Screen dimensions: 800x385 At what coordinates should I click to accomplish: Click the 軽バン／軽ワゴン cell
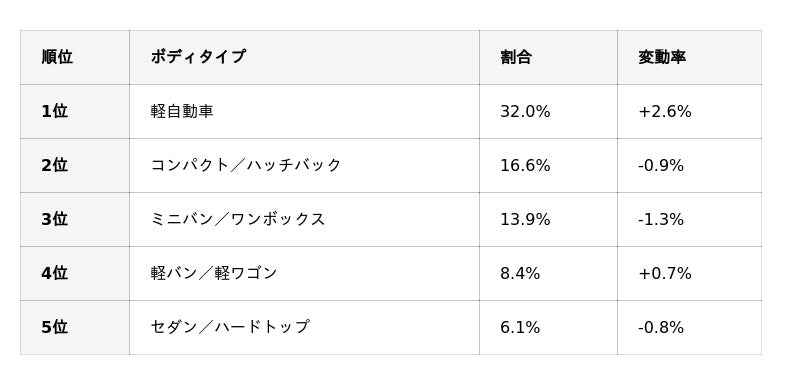pyautogui.click(x=304, y=273)
